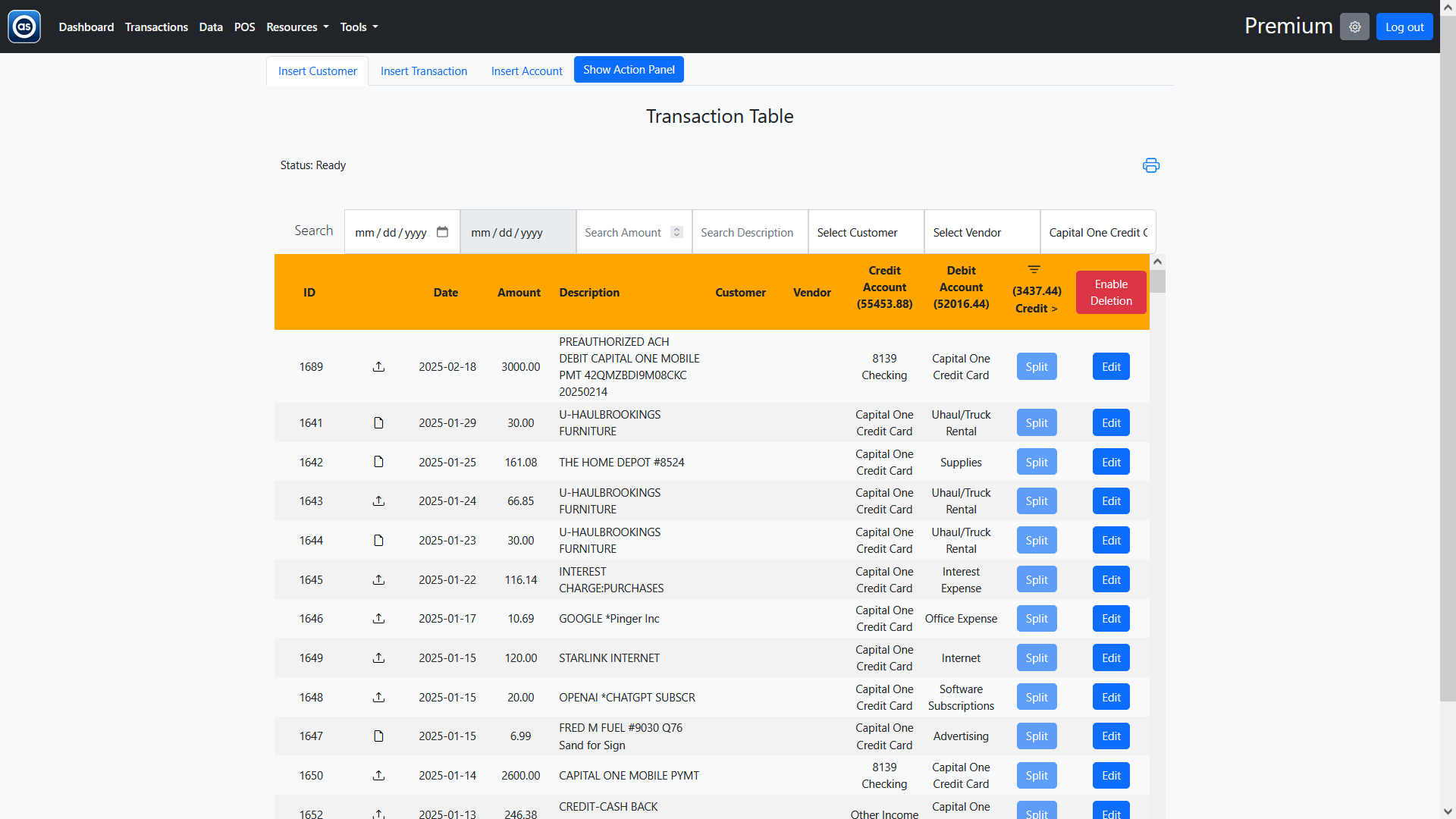Switch to the Insert Transaction tab

coord(423,71)
